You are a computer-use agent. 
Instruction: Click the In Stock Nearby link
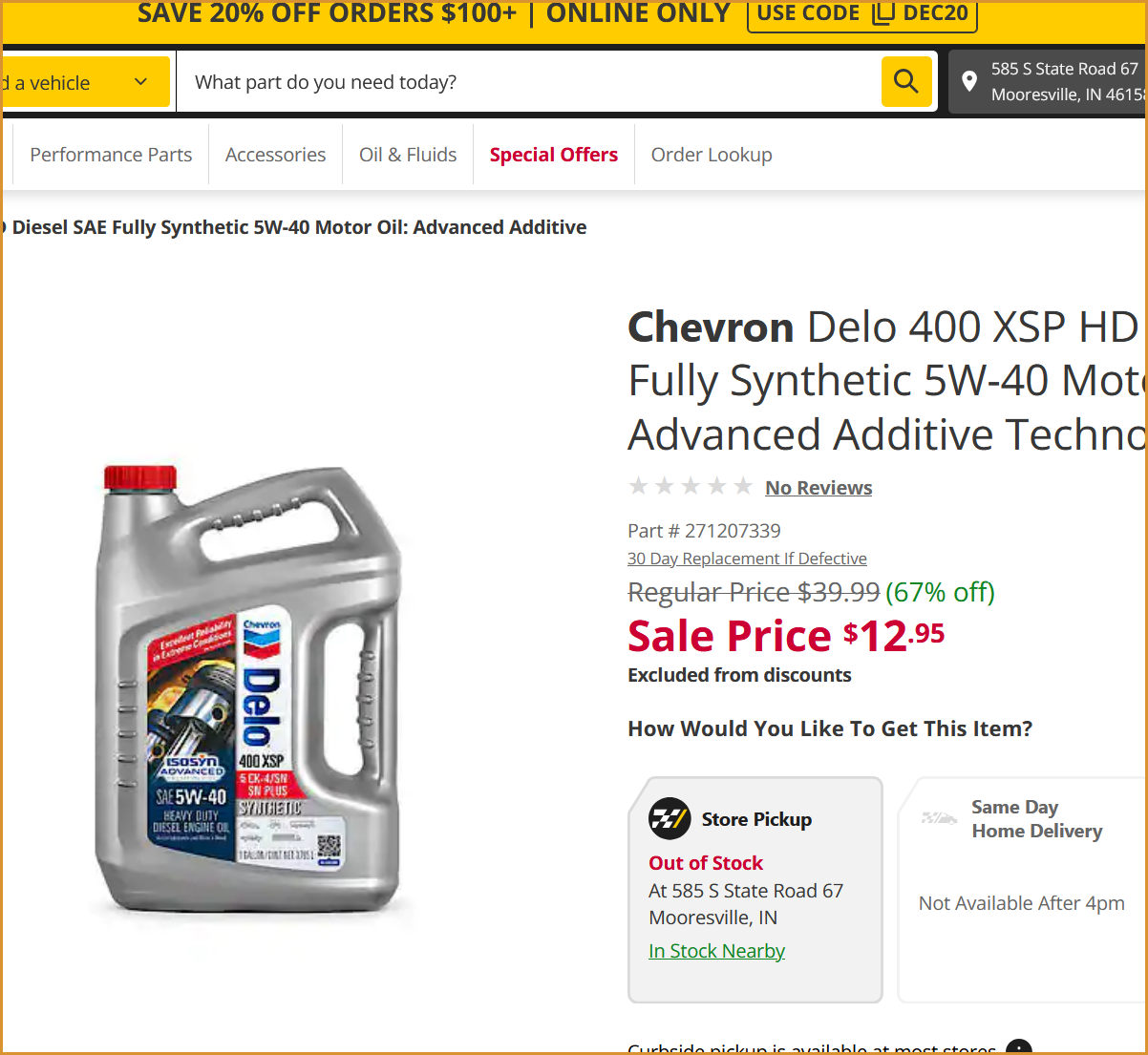(716, 951)
